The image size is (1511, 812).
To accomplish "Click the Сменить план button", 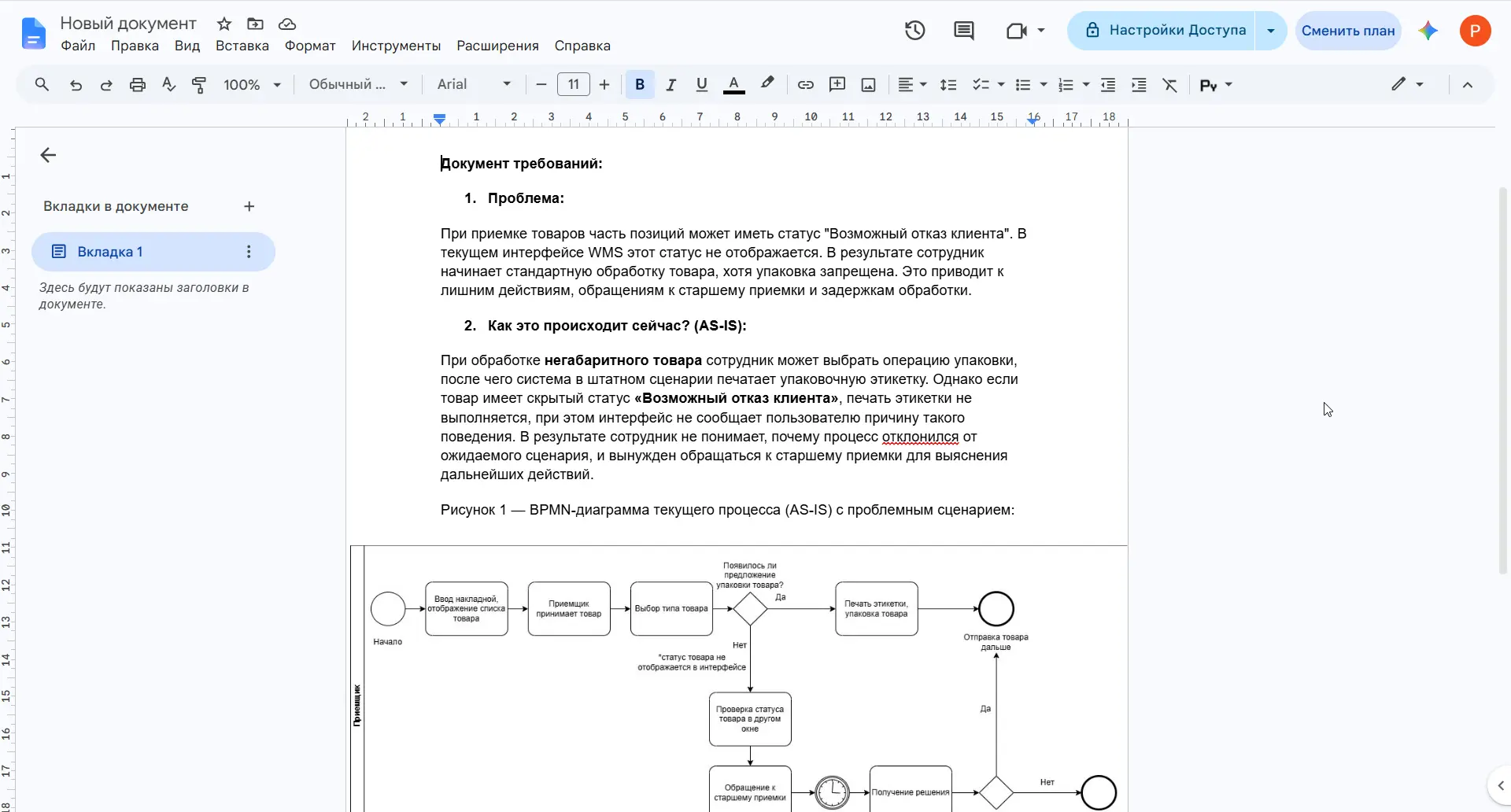I will pos(1348,31).
